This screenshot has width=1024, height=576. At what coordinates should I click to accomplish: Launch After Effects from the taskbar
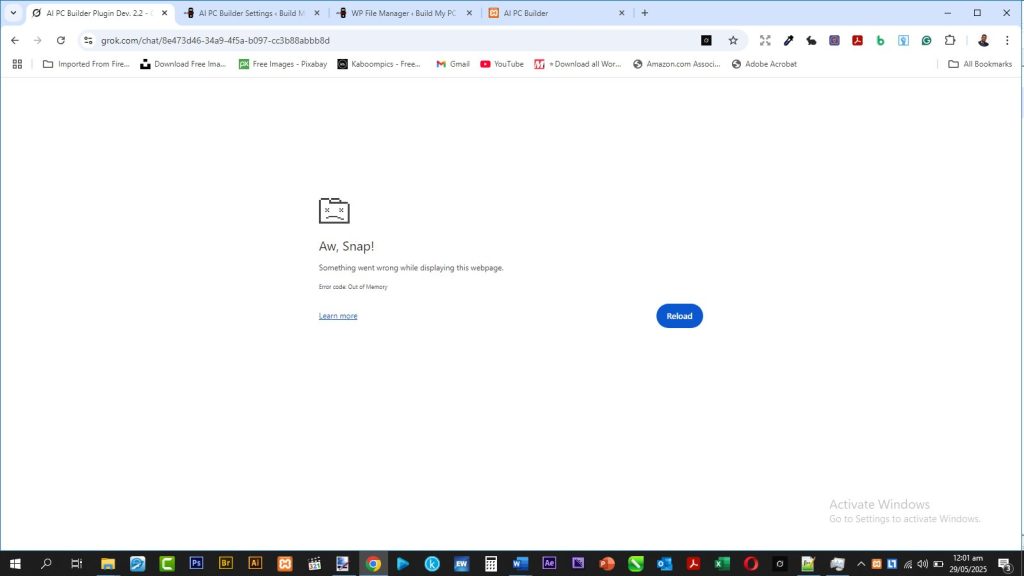coord(549,564)
